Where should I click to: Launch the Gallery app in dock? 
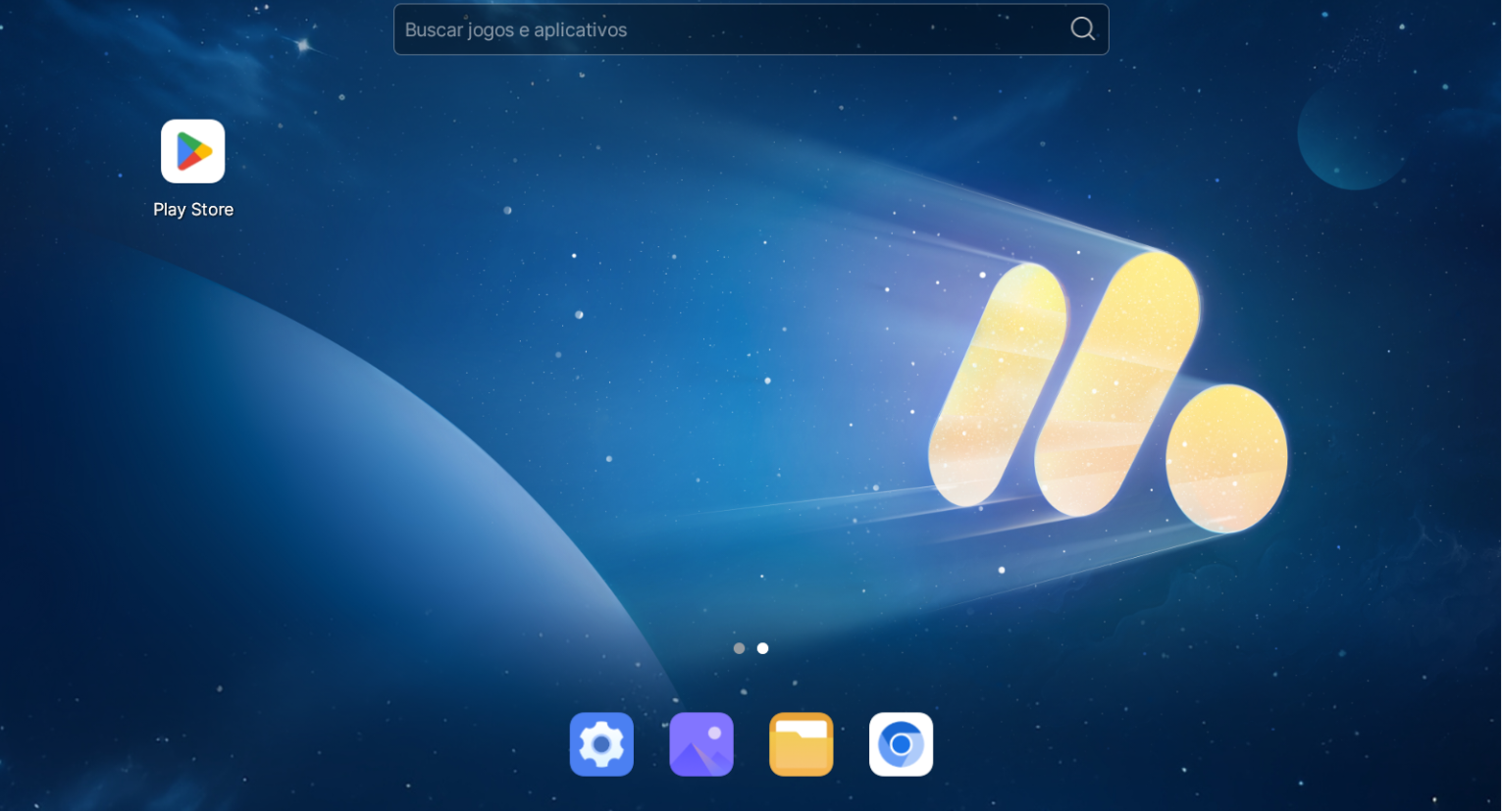click(x=701, y=744)
